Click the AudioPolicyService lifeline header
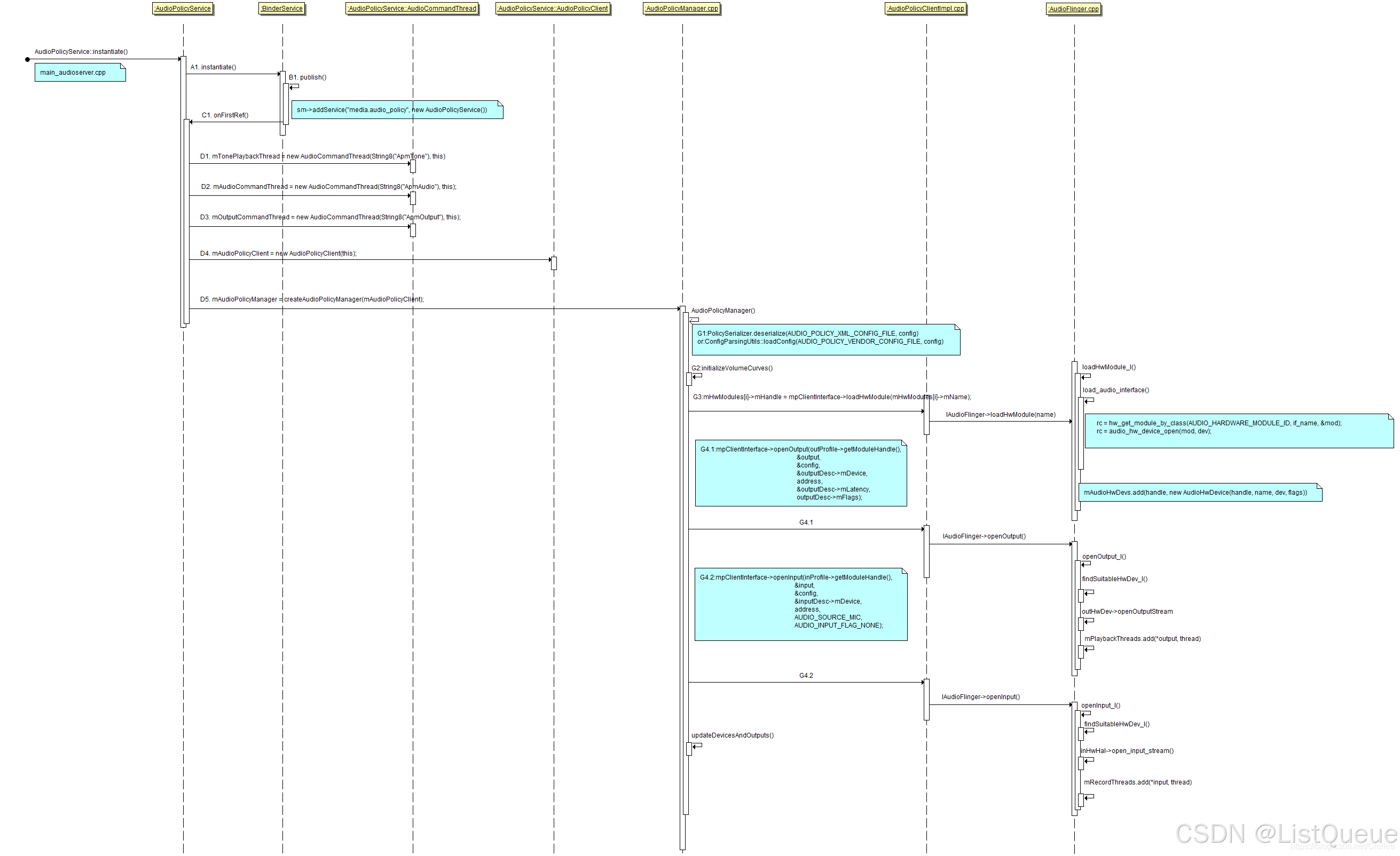 [183, 9]
